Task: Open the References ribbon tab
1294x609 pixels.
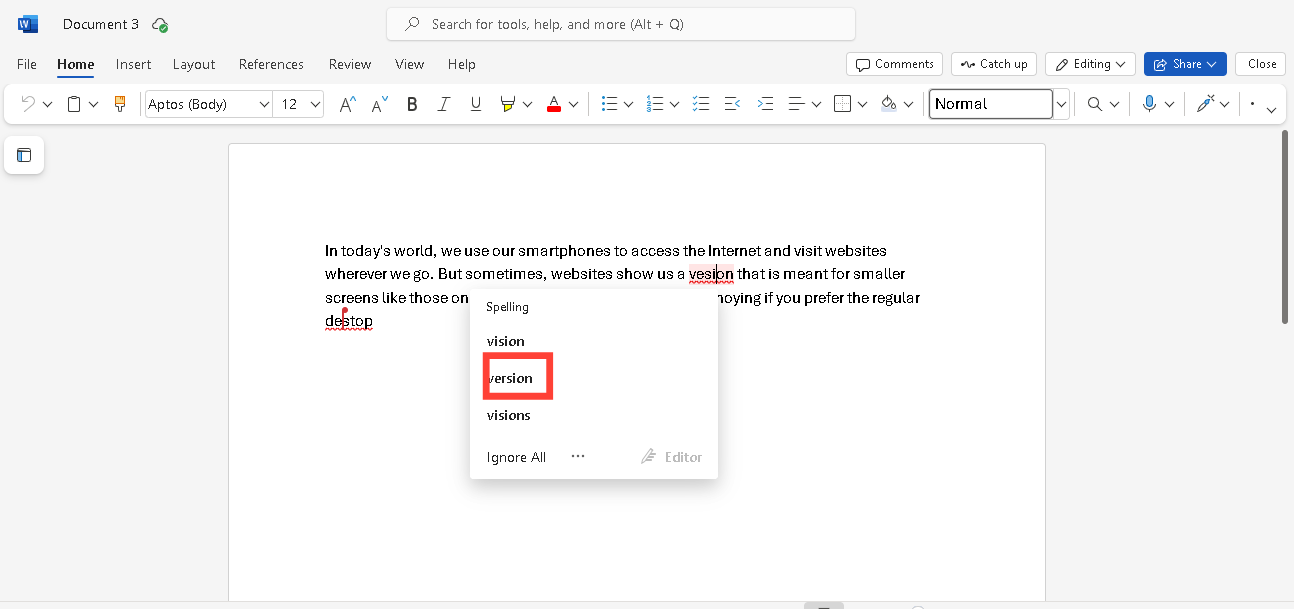Action: point(271,63)
